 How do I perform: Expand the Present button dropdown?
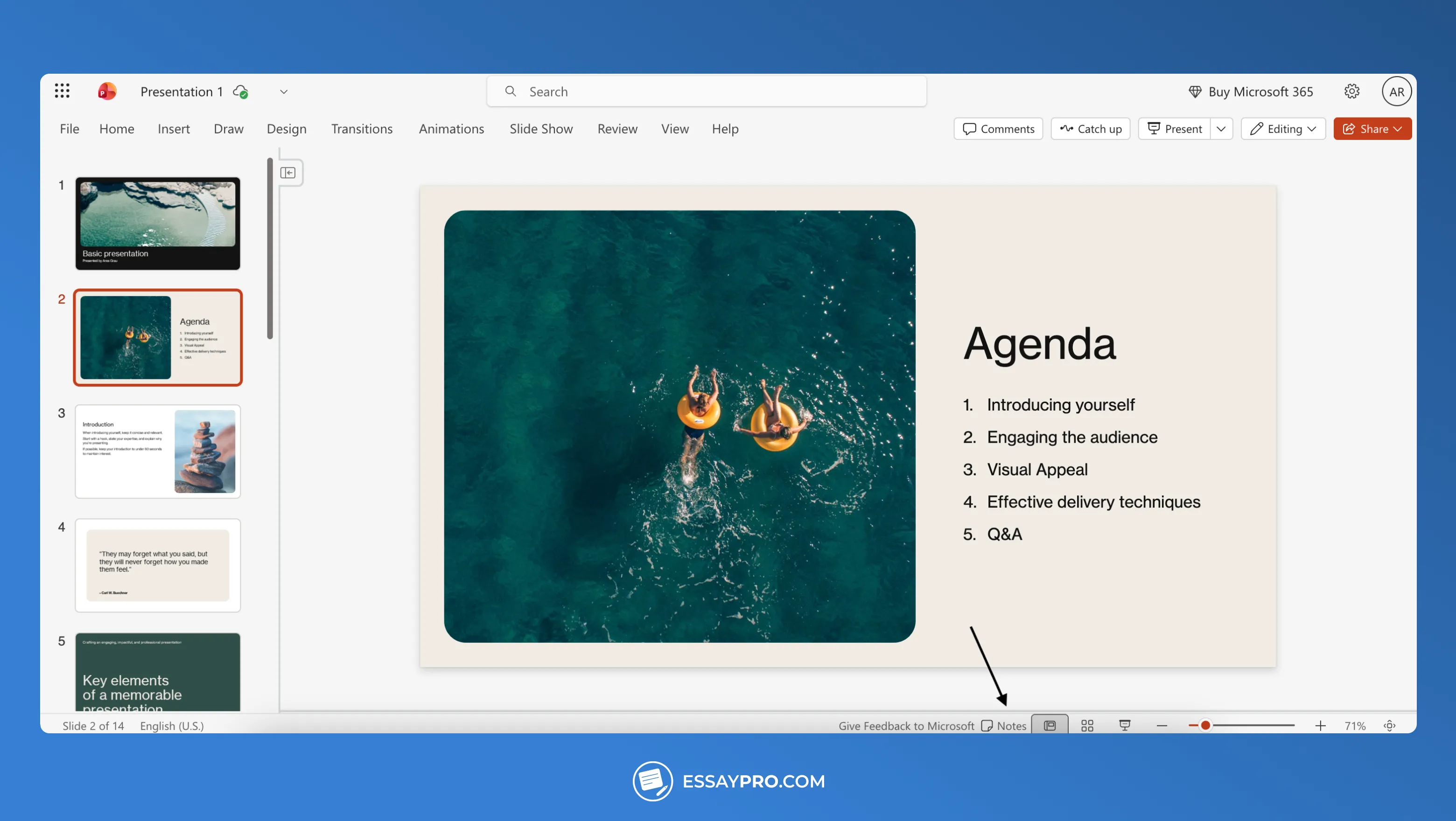point(1221,128)
